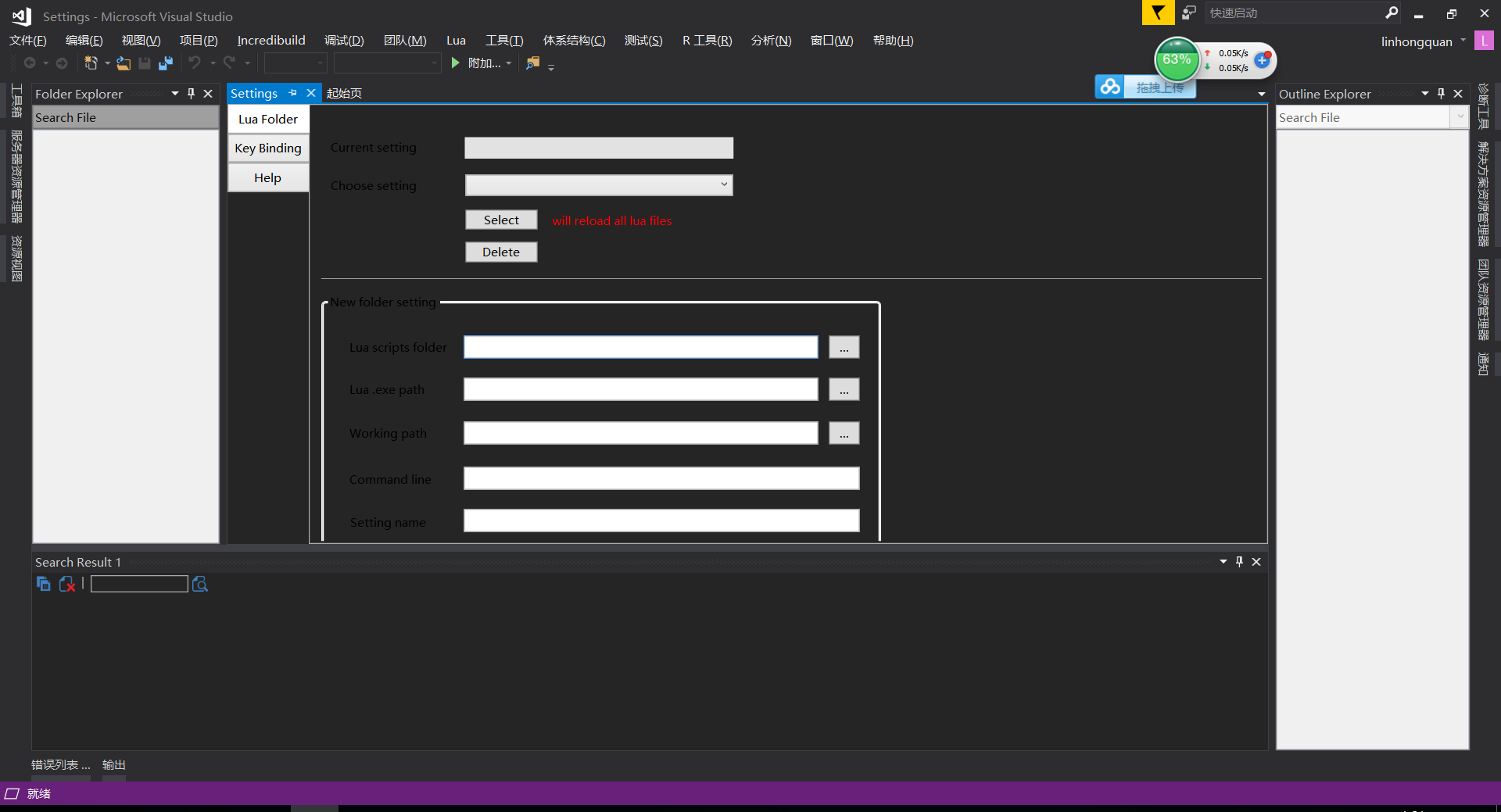The image size is (1501, 812).
Task: Expand the Choose setting combo box
Action: pyautogui.click(x=724, y=185)
